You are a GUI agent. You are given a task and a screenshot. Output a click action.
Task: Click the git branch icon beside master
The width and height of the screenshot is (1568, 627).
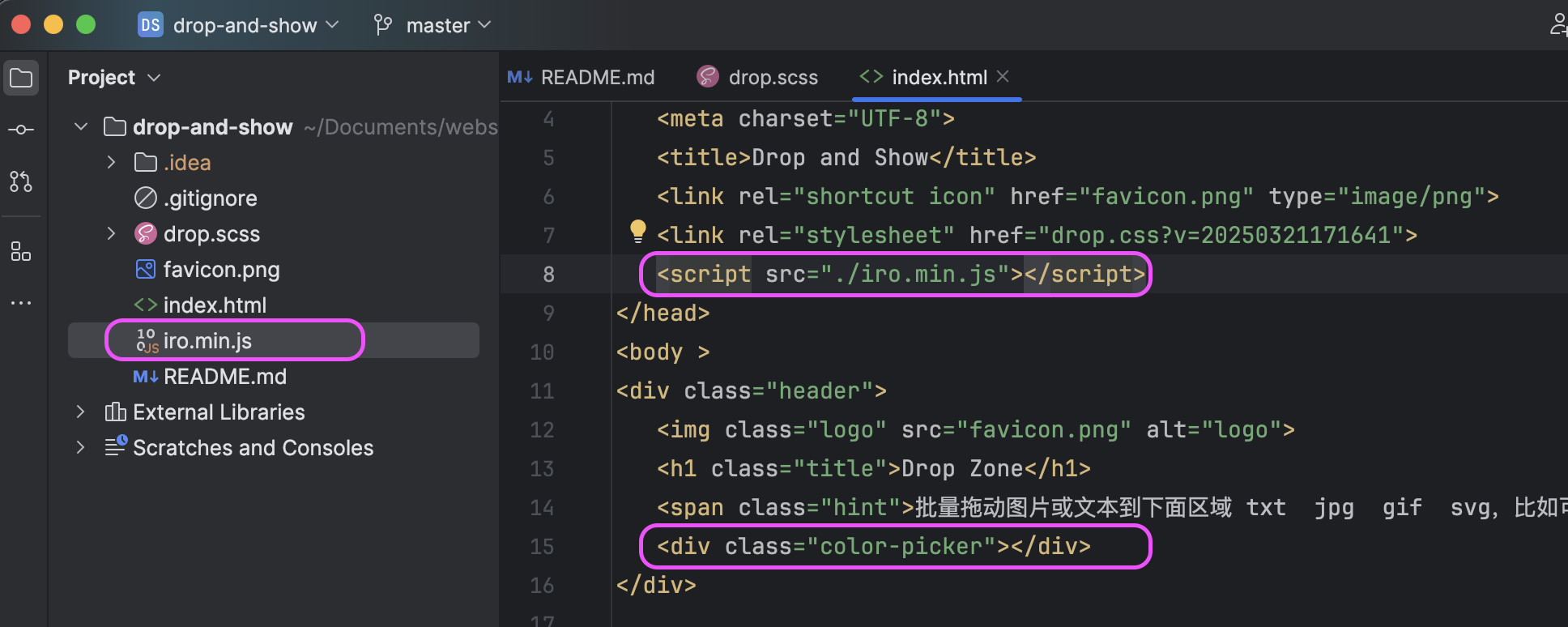tap(383, 25)
